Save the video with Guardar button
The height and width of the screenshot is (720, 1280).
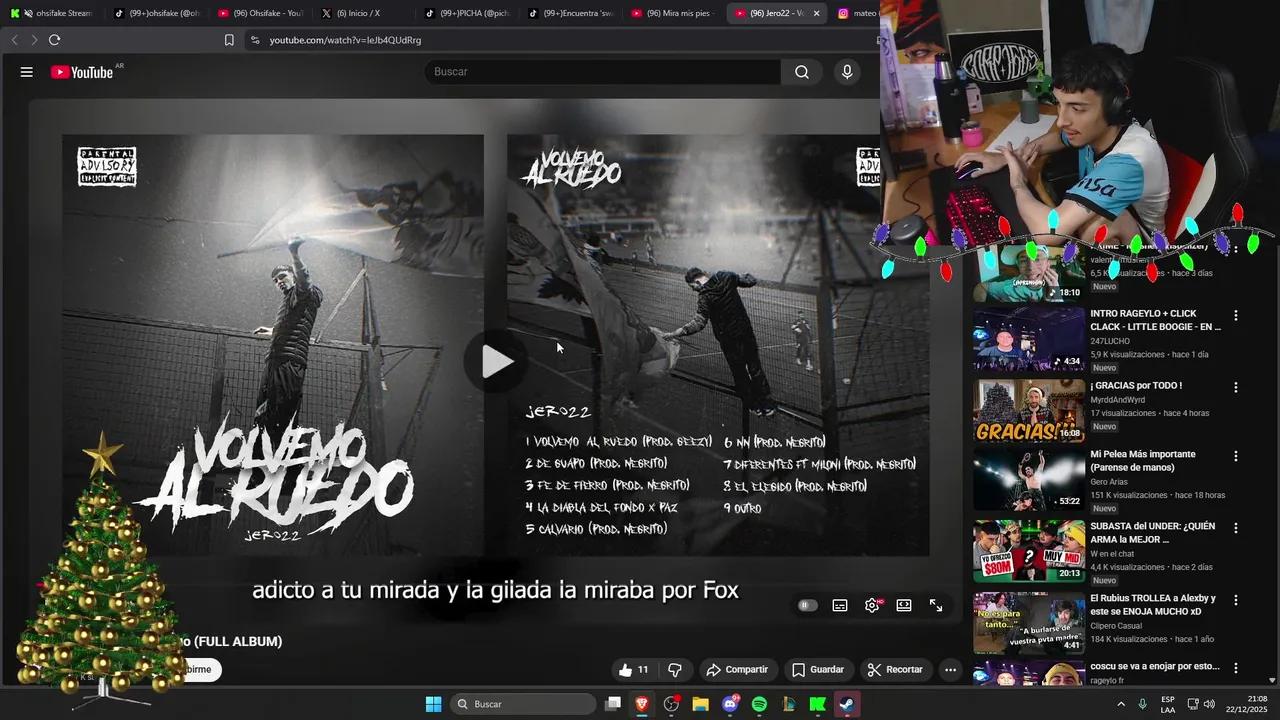(818, 670)
